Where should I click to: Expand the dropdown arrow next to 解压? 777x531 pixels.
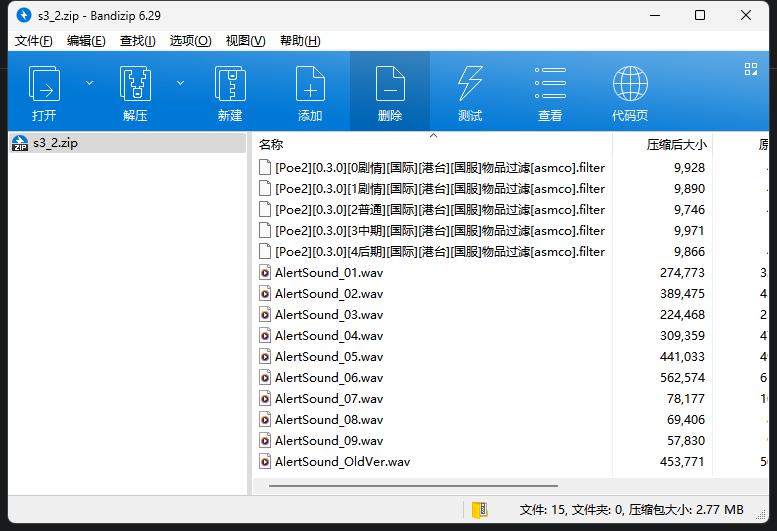point(180,82)
